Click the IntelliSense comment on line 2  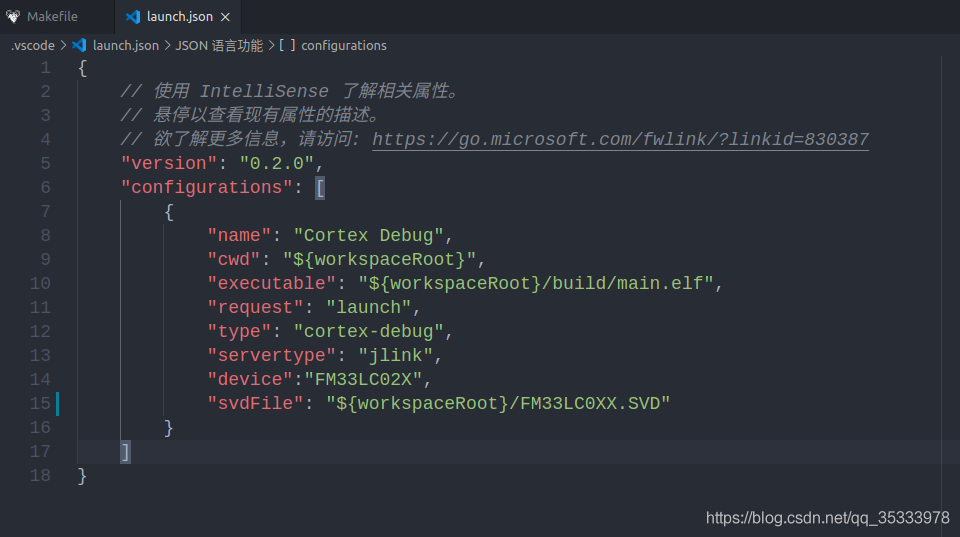point(290,91)
